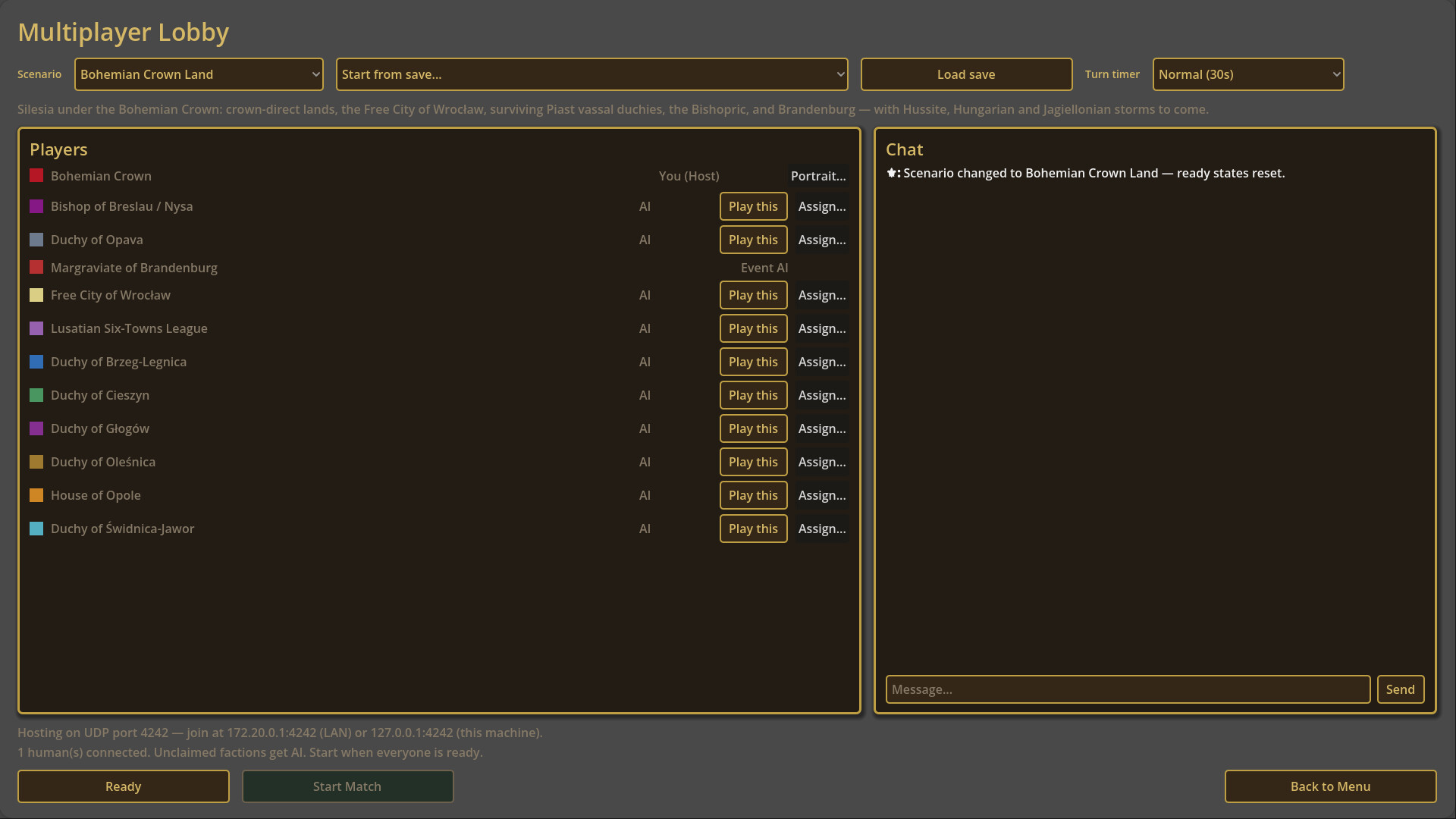This screenshot has width=1456, height=819.
Task: Assign a player to Duchy of Cieszyn
Action: pyautogui.click(x=822, y=395)
